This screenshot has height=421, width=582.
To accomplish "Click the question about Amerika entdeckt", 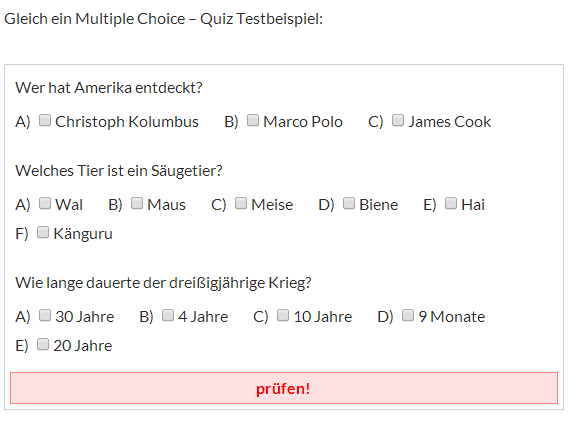I will click(109, 88).
